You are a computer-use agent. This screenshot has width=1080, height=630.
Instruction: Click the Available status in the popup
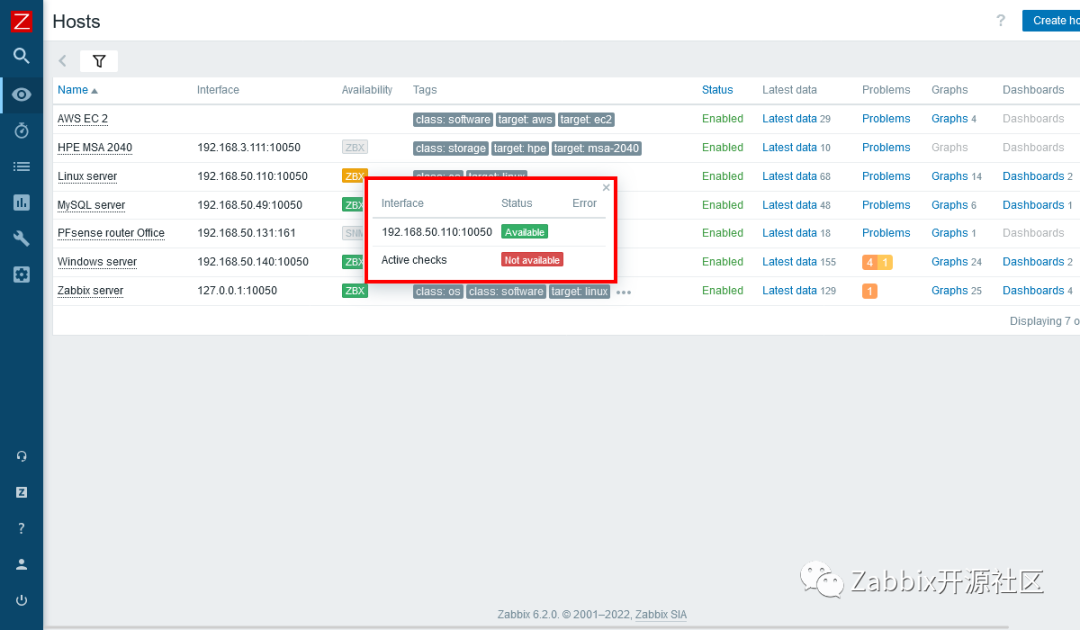pos(525,232)
